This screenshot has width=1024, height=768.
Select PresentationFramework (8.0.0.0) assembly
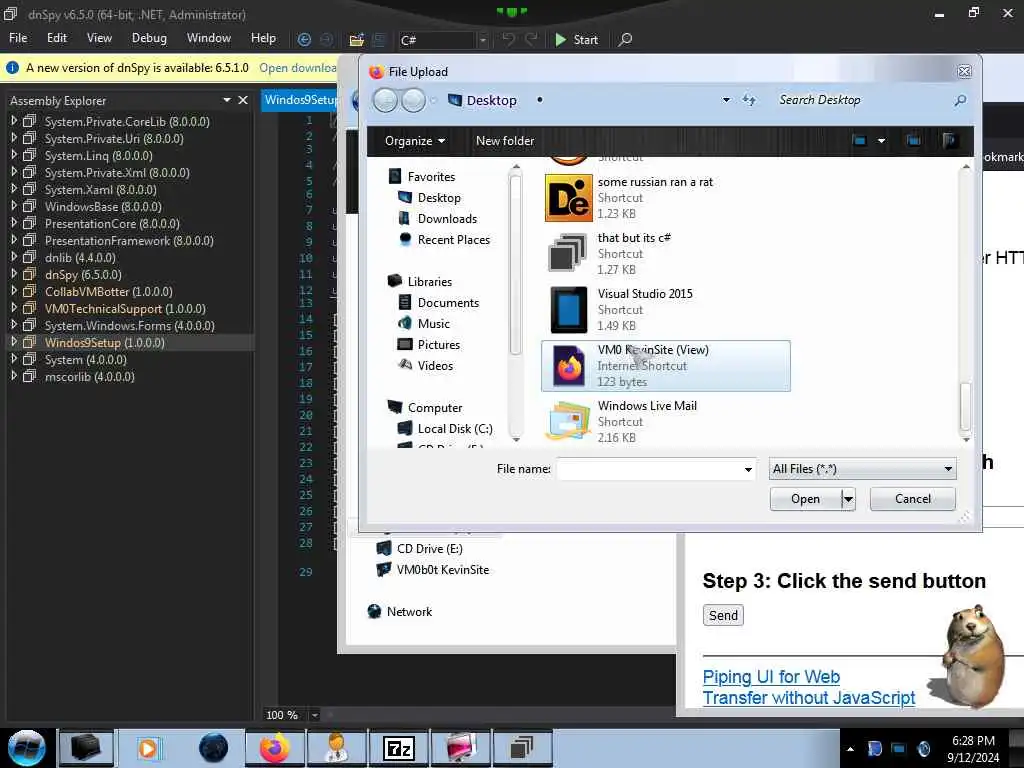coord(129,240)
